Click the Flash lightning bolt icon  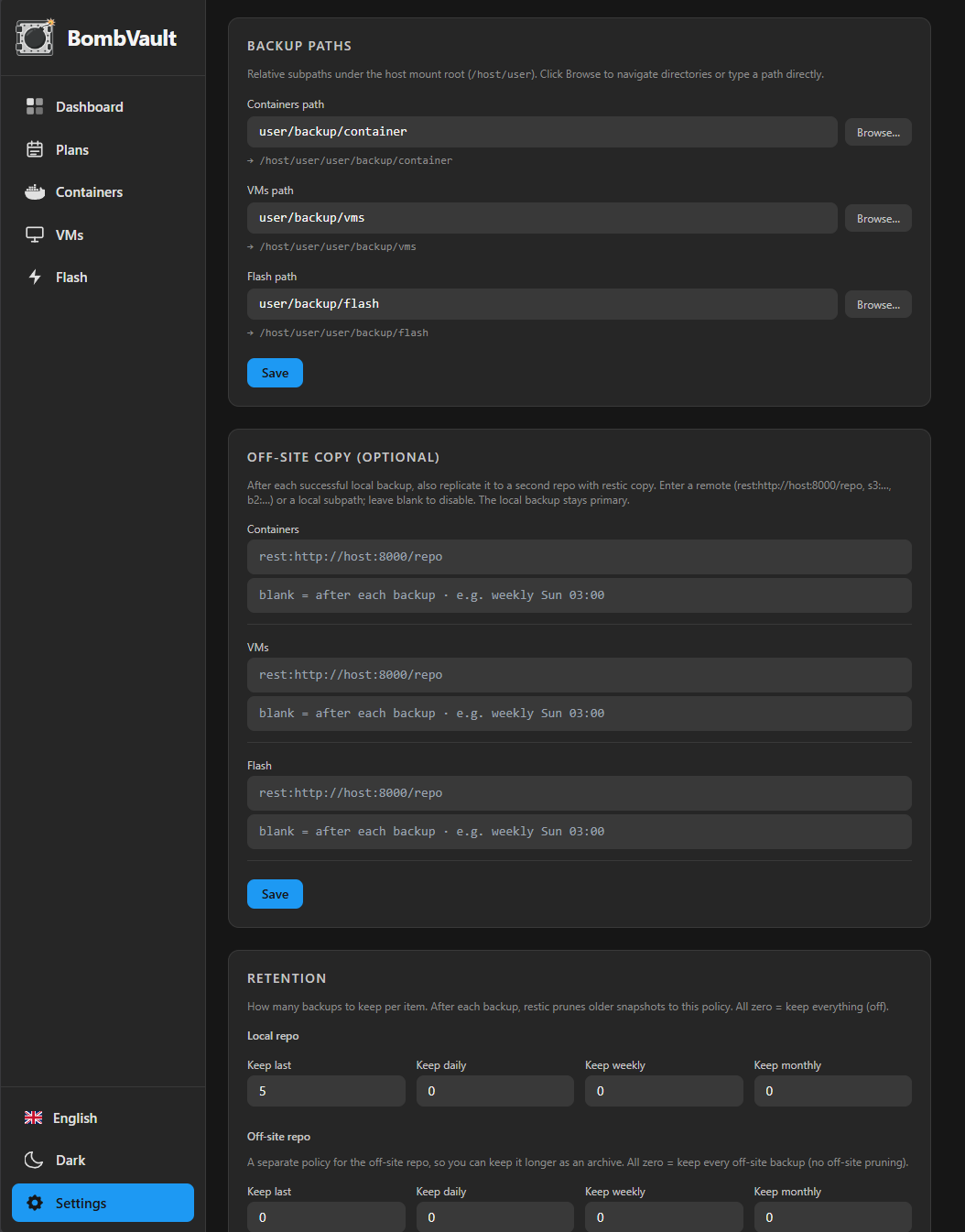tap(35, 277)
